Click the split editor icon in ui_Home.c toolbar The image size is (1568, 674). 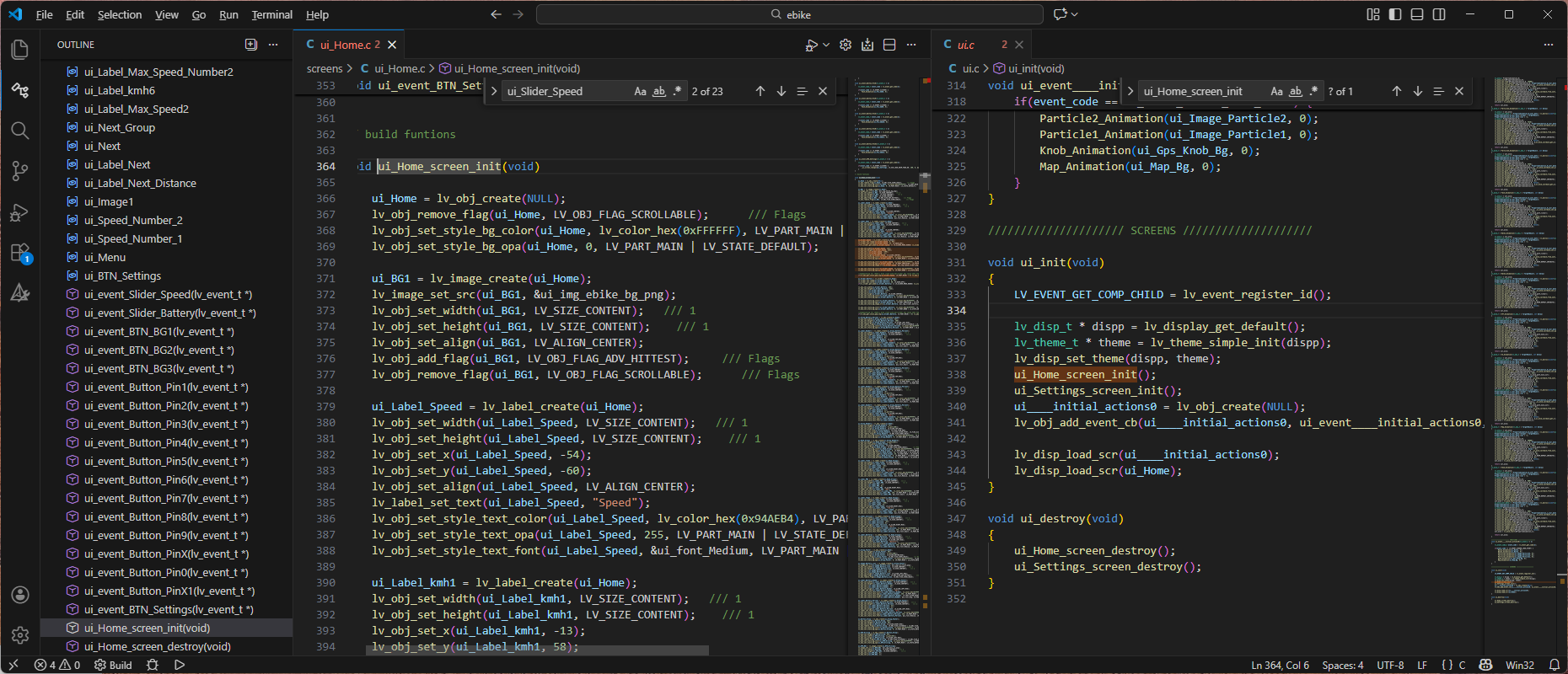tap(889, 45)
